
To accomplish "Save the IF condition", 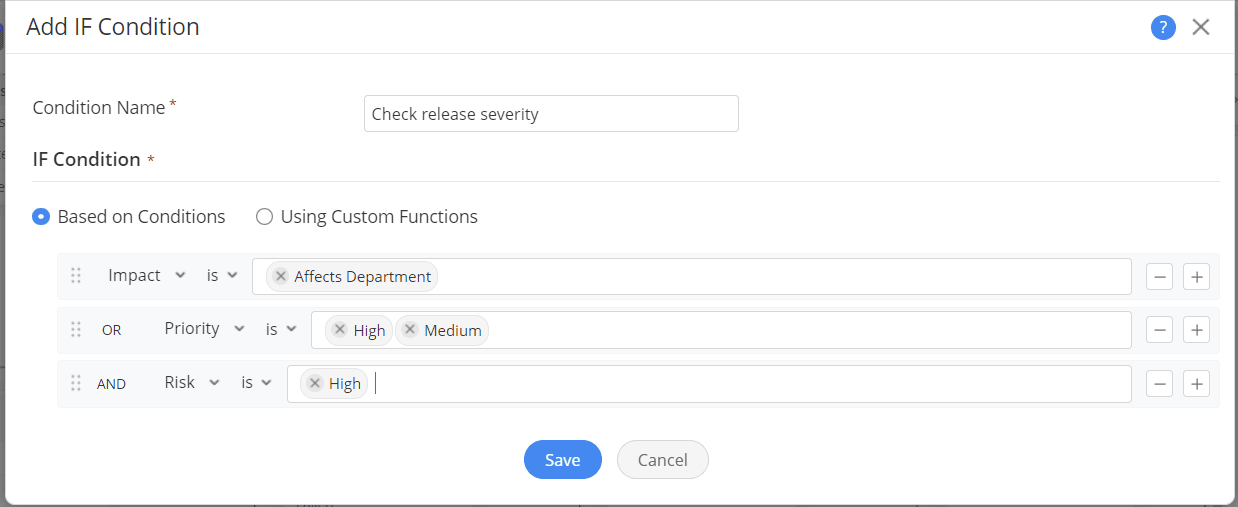I will coord(562,460).
